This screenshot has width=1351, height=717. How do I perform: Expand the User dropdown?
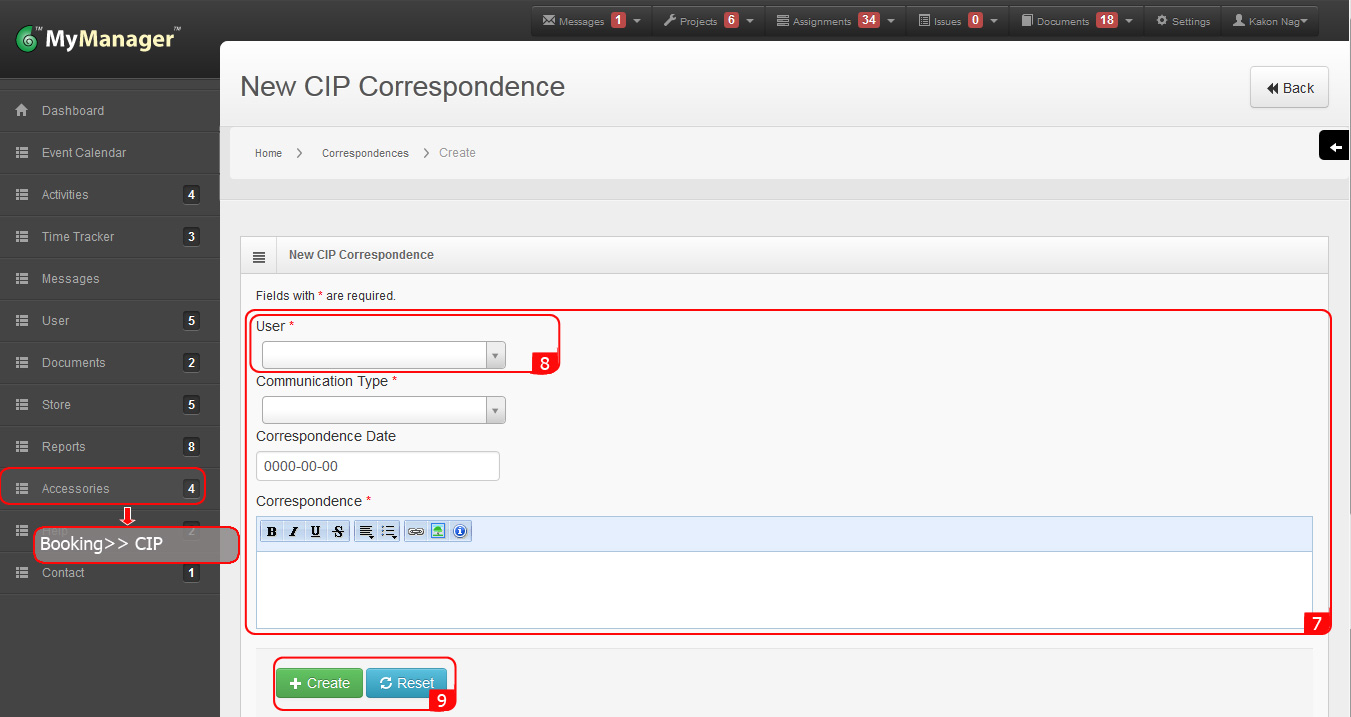tap(383, 355)
